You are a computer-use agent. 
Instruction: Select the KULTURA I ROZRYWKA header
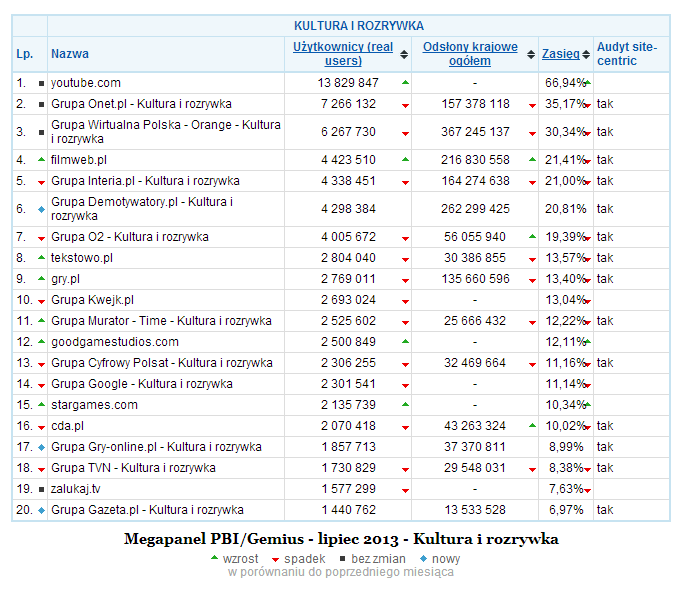tap(358, 25)
